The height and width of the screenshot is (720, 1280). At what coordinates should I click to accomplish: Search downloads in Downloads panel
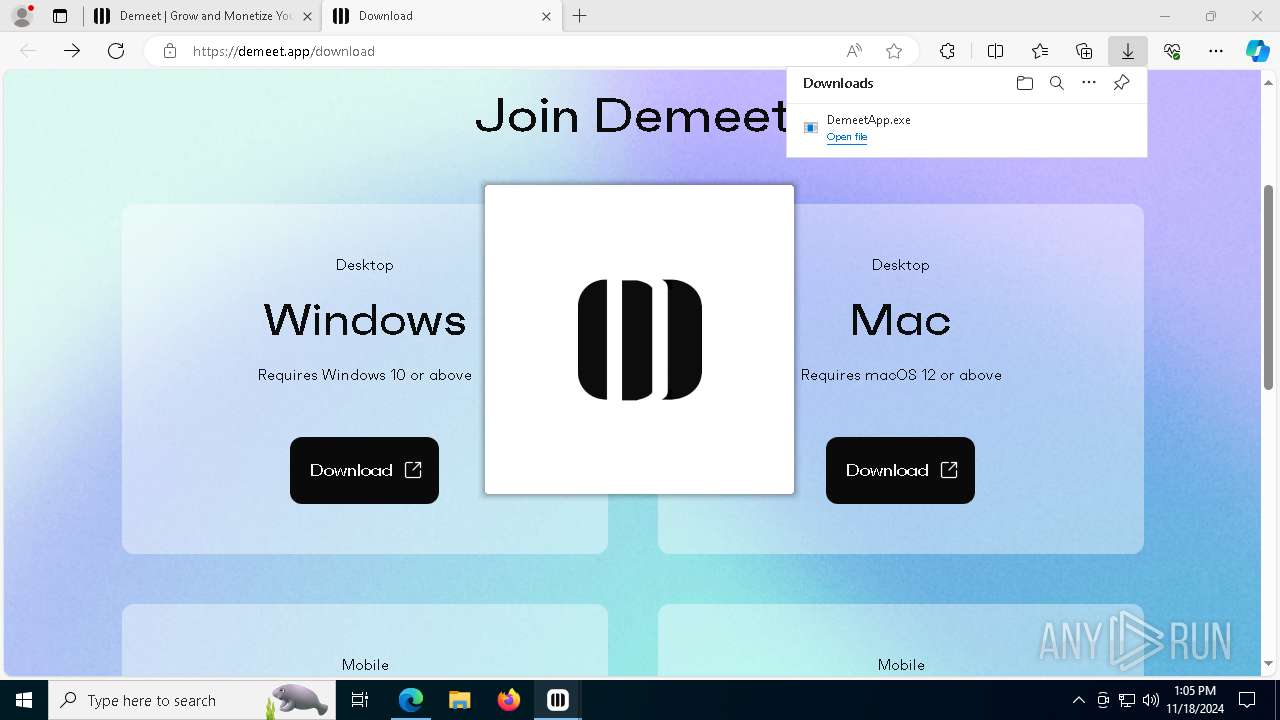point(1057,83)
